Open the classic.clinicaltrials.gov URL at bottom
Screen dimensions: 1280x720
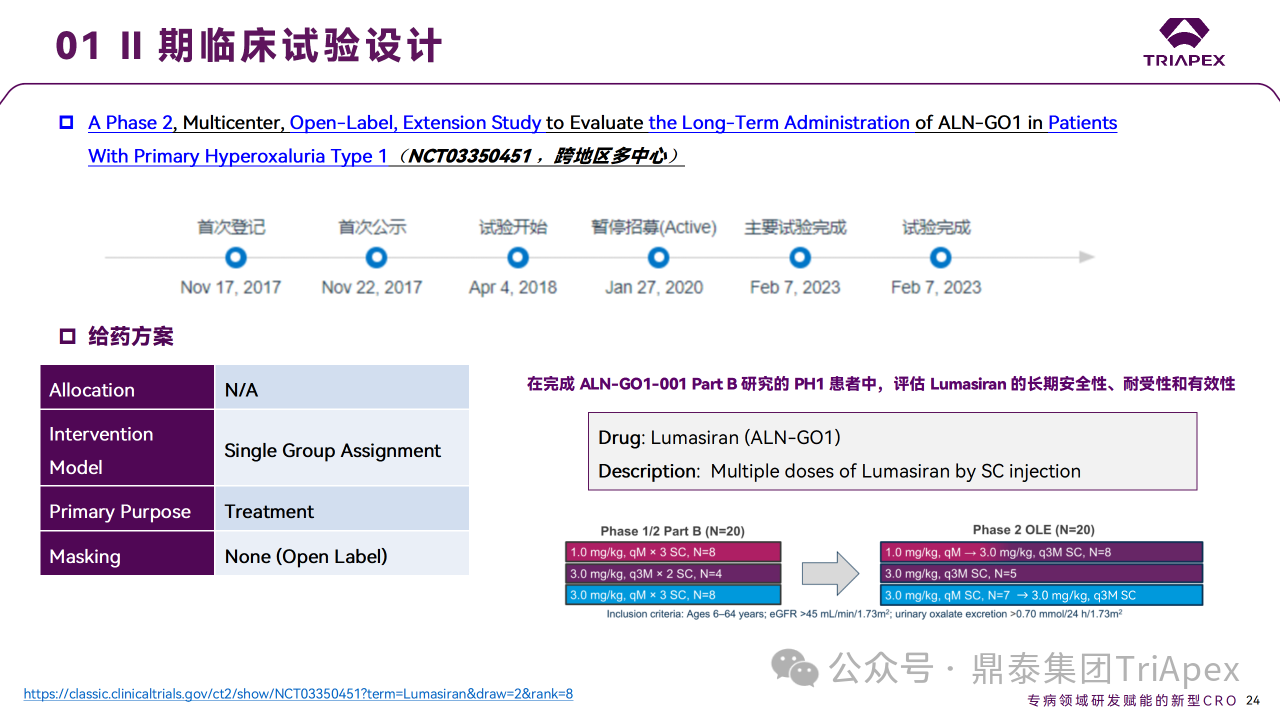coord(298,694)
